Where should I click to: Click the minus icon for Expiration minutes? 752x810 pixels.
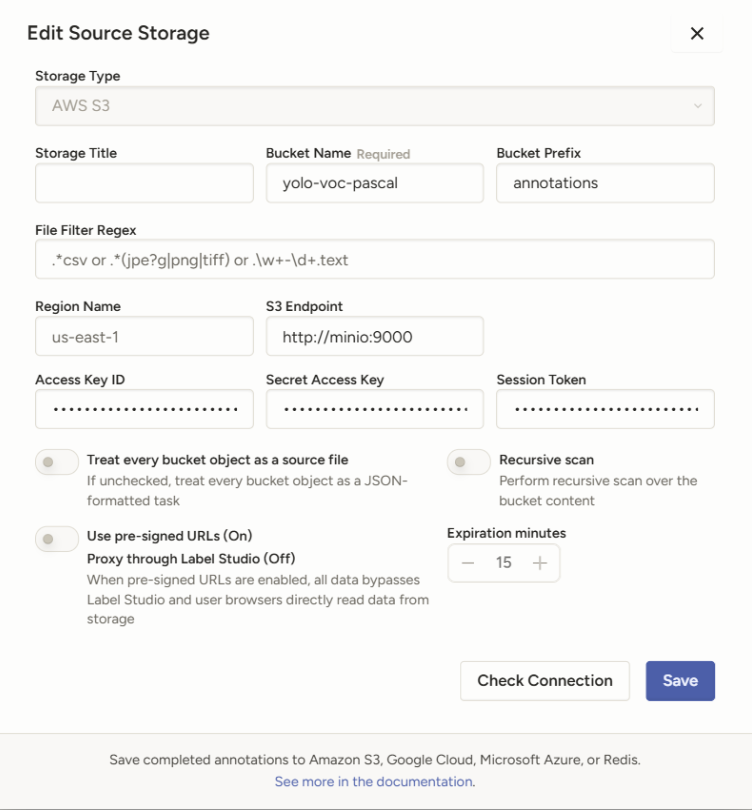coord(468,563)
